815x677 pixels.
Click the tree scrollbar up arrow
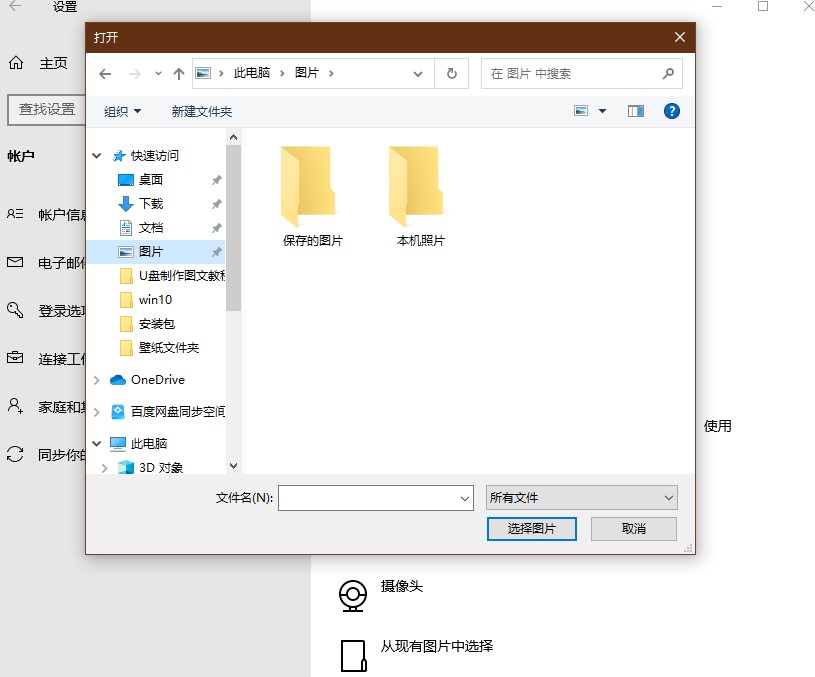pos(233,137)
